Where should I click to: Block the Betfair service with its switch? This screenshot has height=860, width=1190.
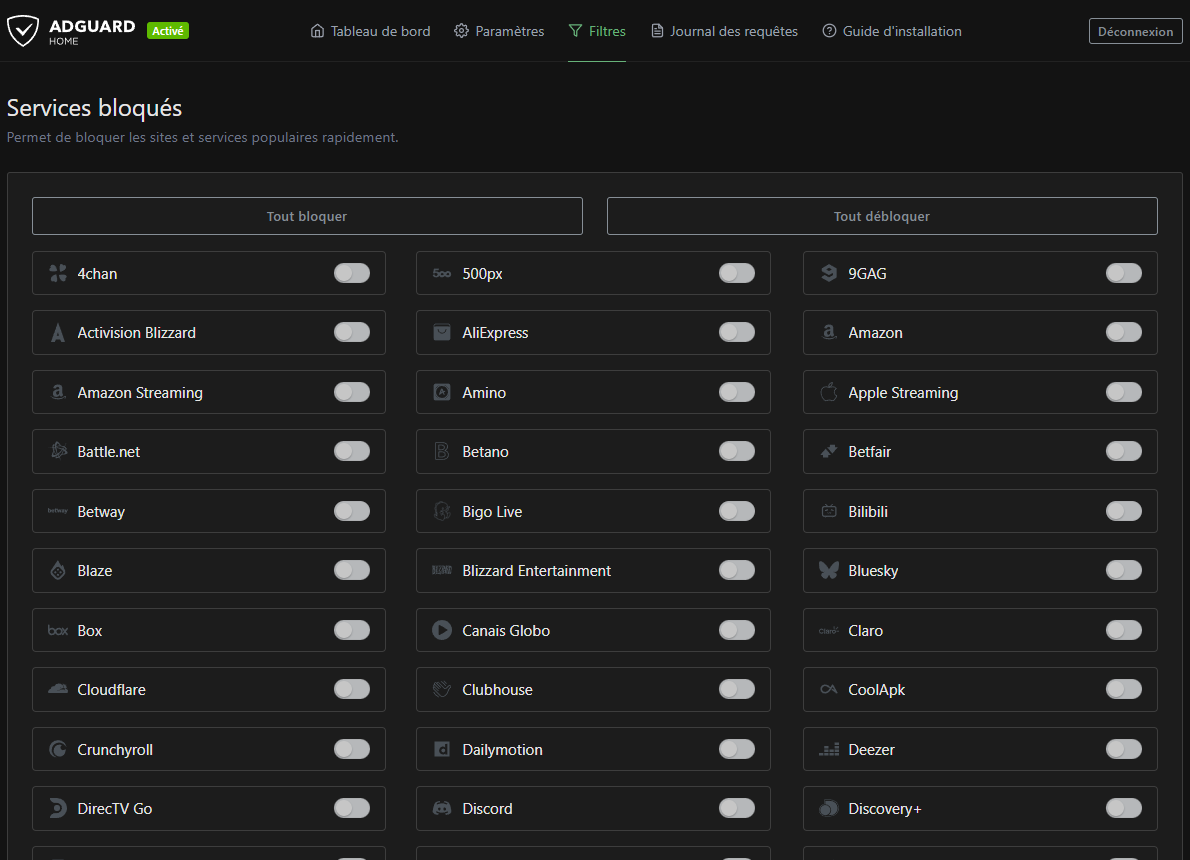[x=1123, y=451]
